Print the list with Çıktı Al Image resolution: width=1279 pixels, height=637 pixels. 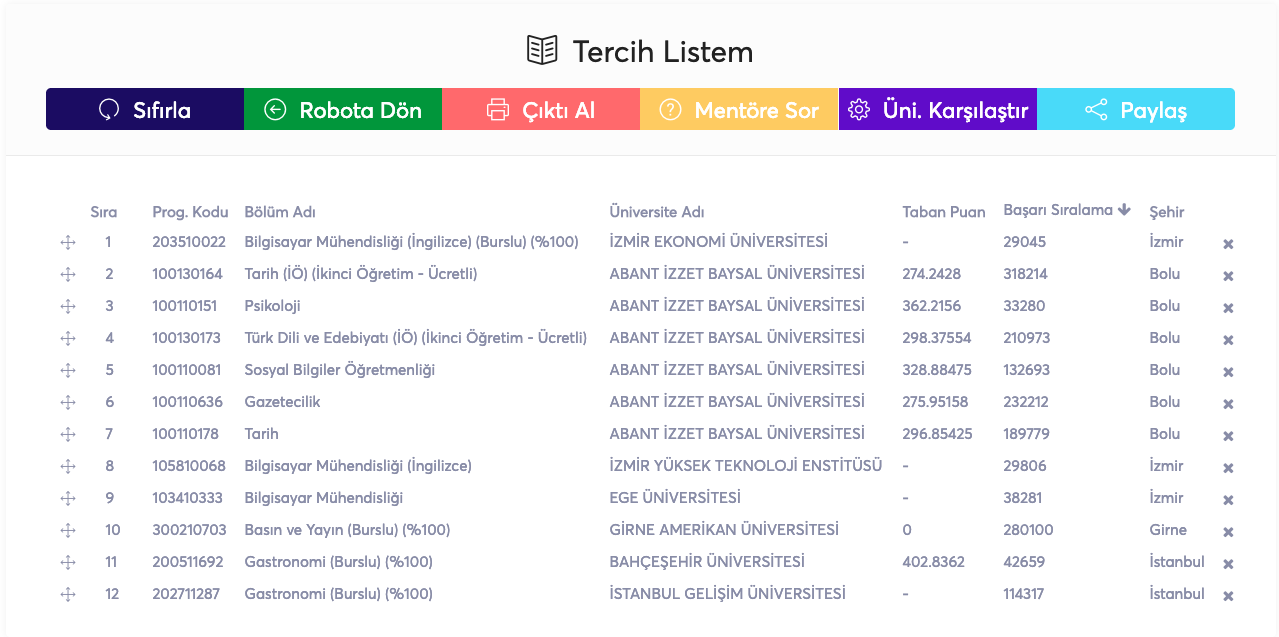pos(541,110)
